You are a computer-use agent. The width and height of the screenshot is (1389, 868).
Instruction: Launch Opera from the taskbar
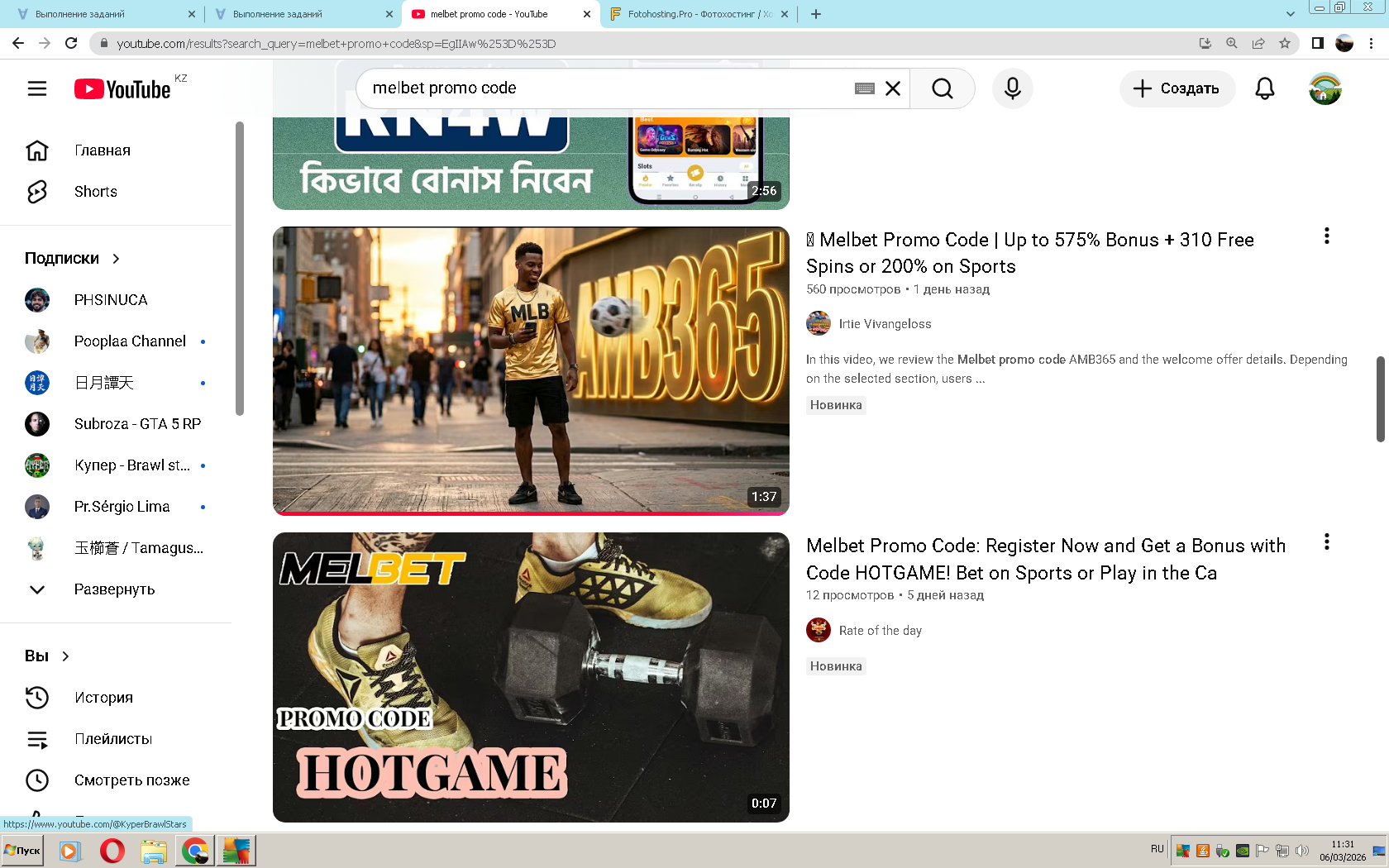pos(112,851)
